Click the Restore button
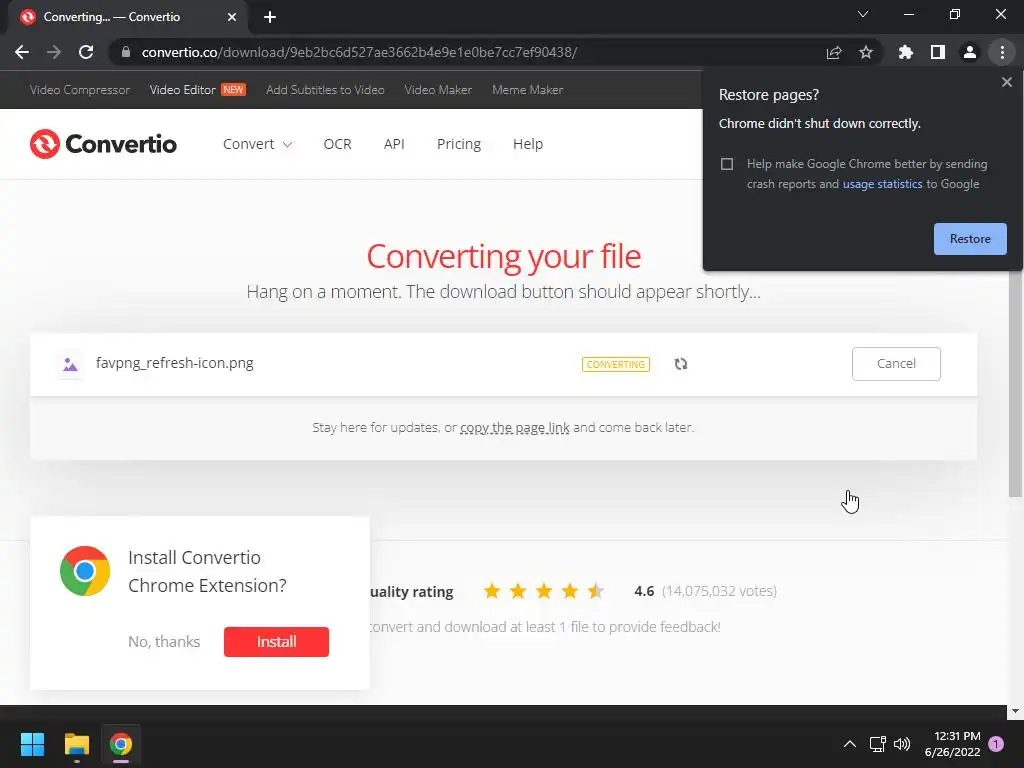Screen dimensions: 1024x768 (x=970, y=239)
